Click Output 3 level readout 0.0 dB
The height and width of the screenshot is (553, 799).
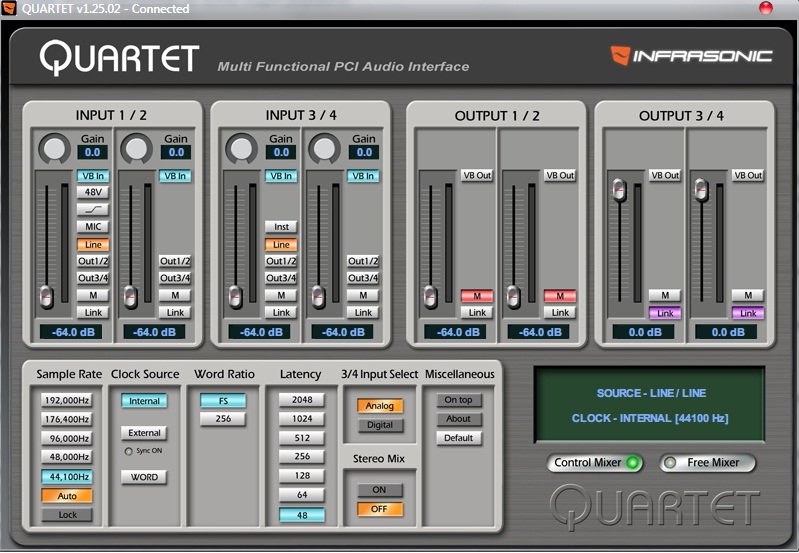(644, 332)
